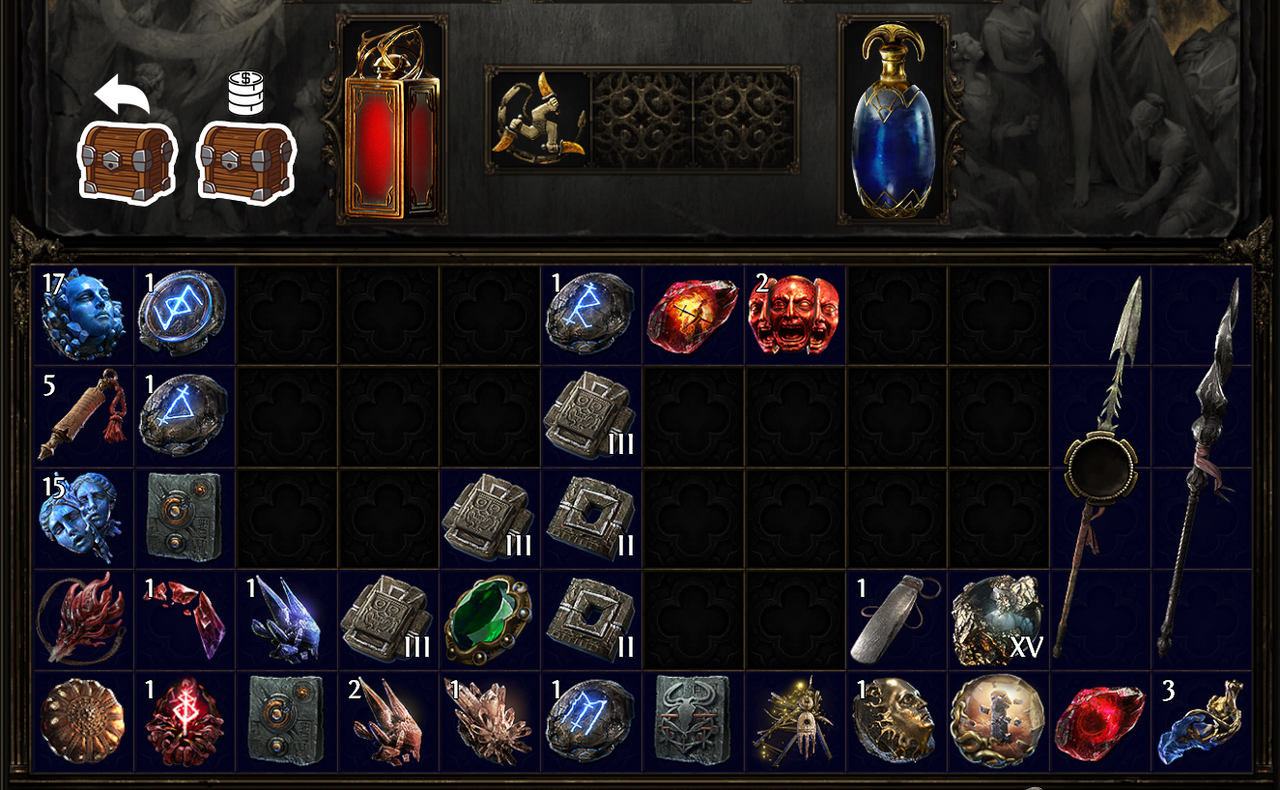The height and width of the screenshot is (790, 1280).
Task: Click the blue and gold item stack of 3
Action: click(1201, 721)
